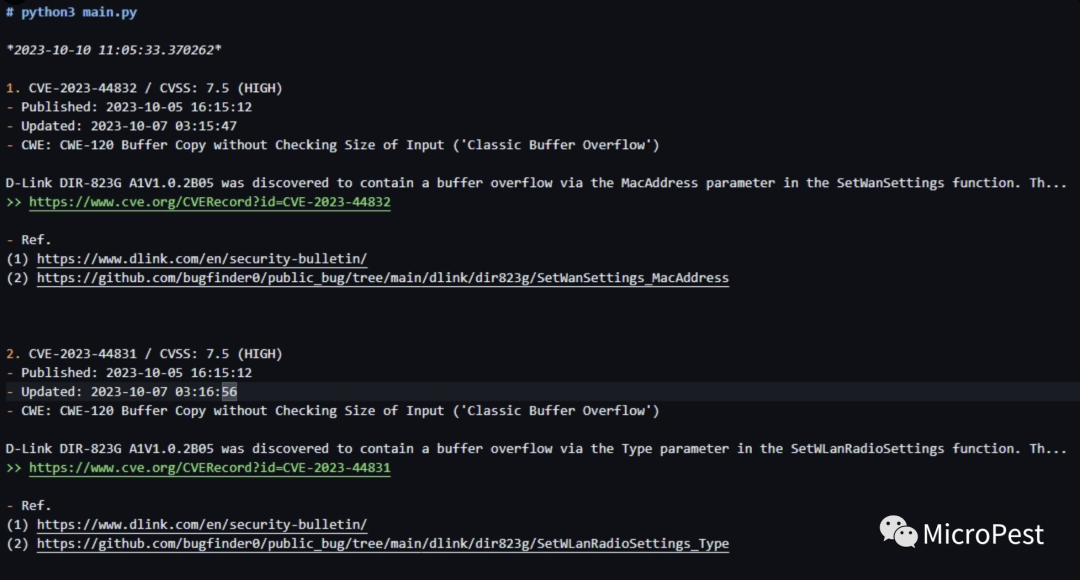Open dlink security-bulletin link under CVE-2023-44831
Image resolution: width=1080 pixels, height=580 pixels.
[202, 525]
